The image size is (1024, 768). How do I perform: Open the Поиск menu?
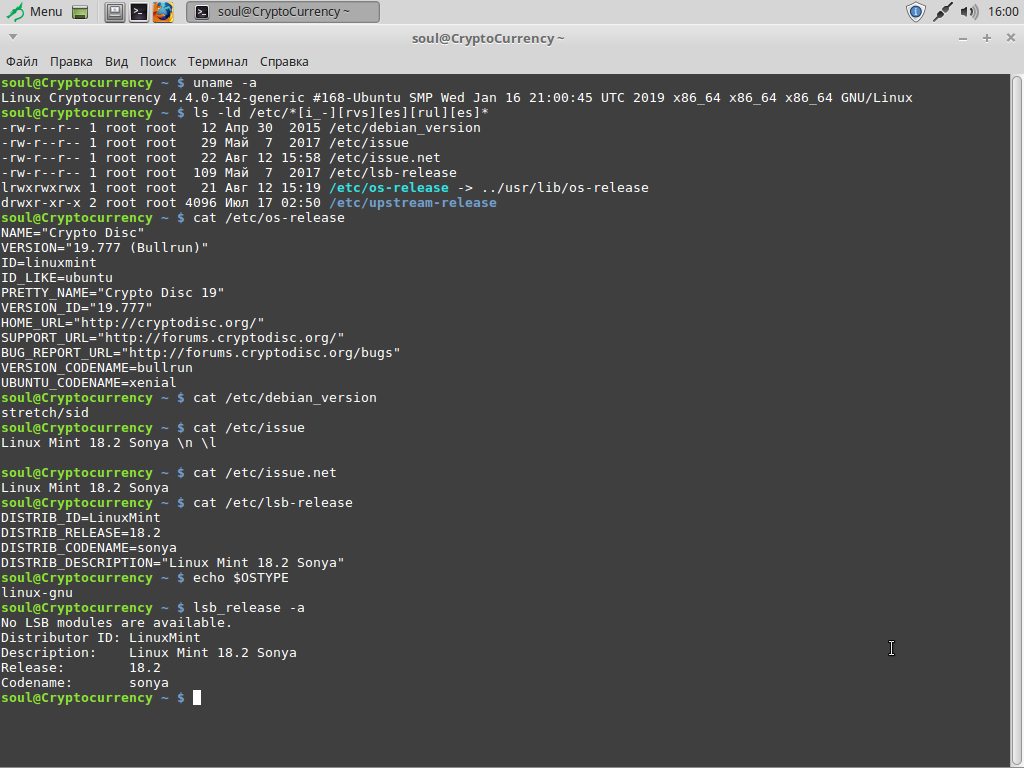pyautogui.click(x=158, y=61)
